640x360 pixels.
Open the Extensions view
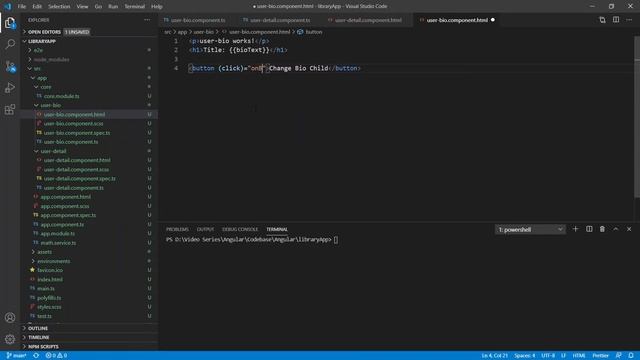[x=10, y=109]
